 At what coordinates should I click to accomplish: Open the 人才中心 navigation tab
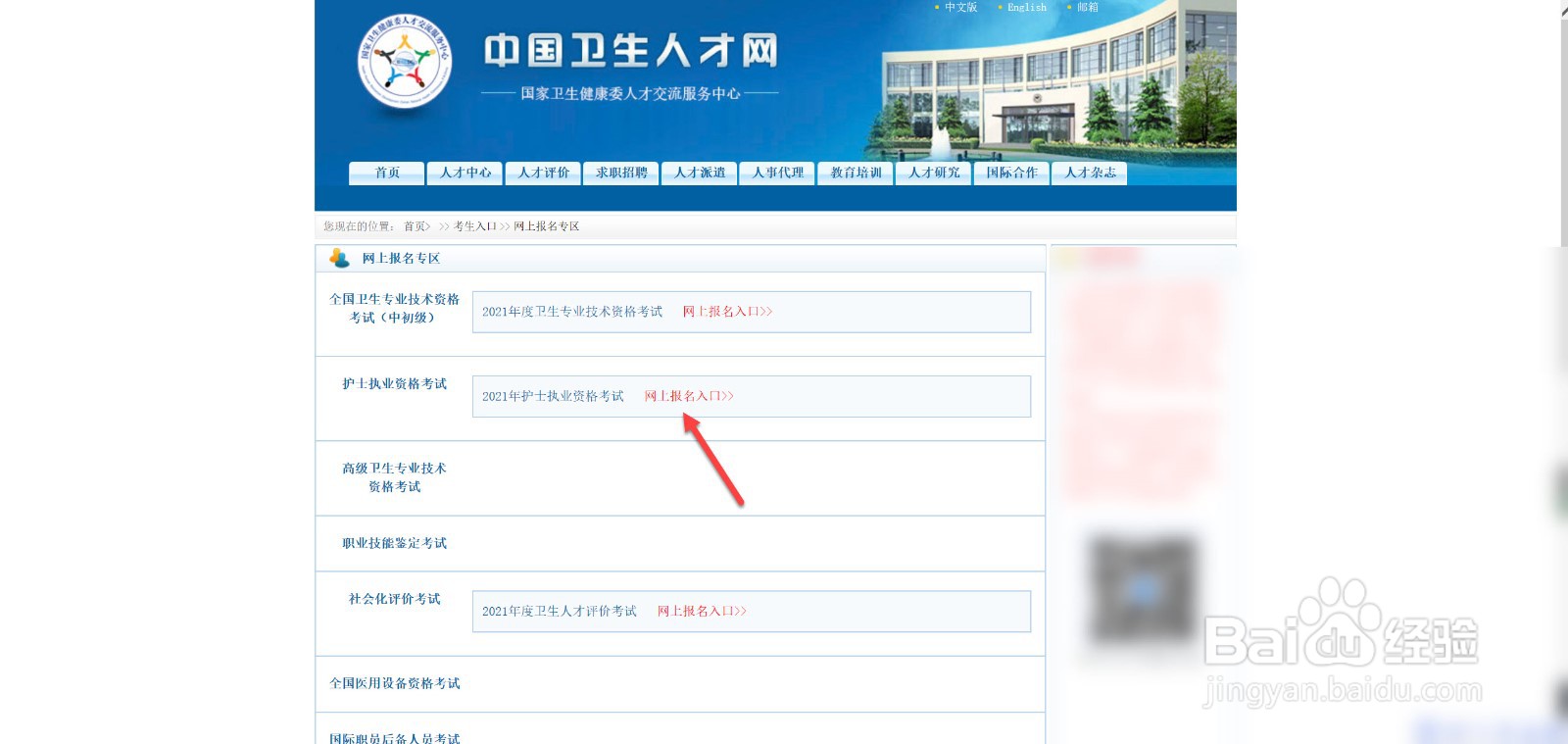pyautogui.click(x=465, y=173)
